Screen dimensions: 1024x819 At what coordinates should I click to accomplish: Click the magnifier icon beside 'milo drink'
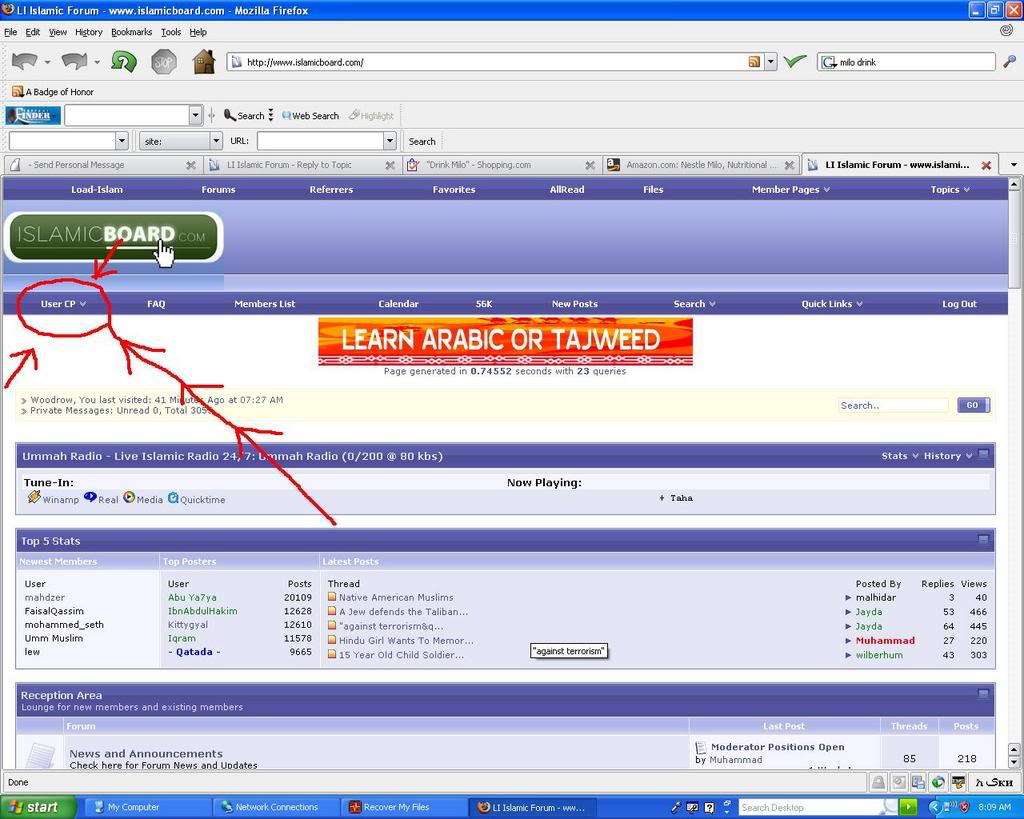pyautogui.click(x=1010, y=62)
